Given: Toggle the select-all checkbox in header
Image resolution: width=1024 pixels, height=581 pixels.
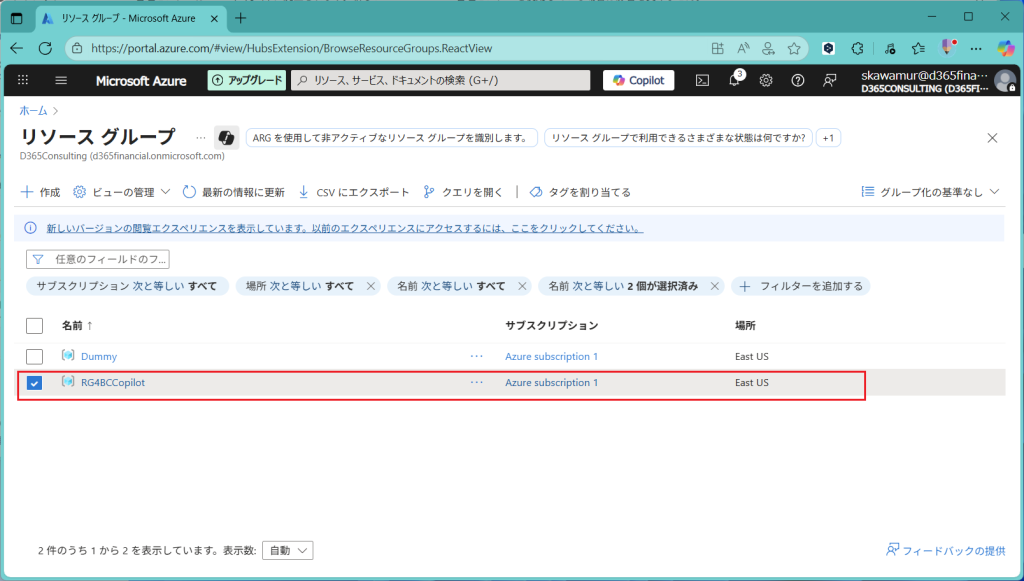Looking at the screenshot, I should (35, 325).
